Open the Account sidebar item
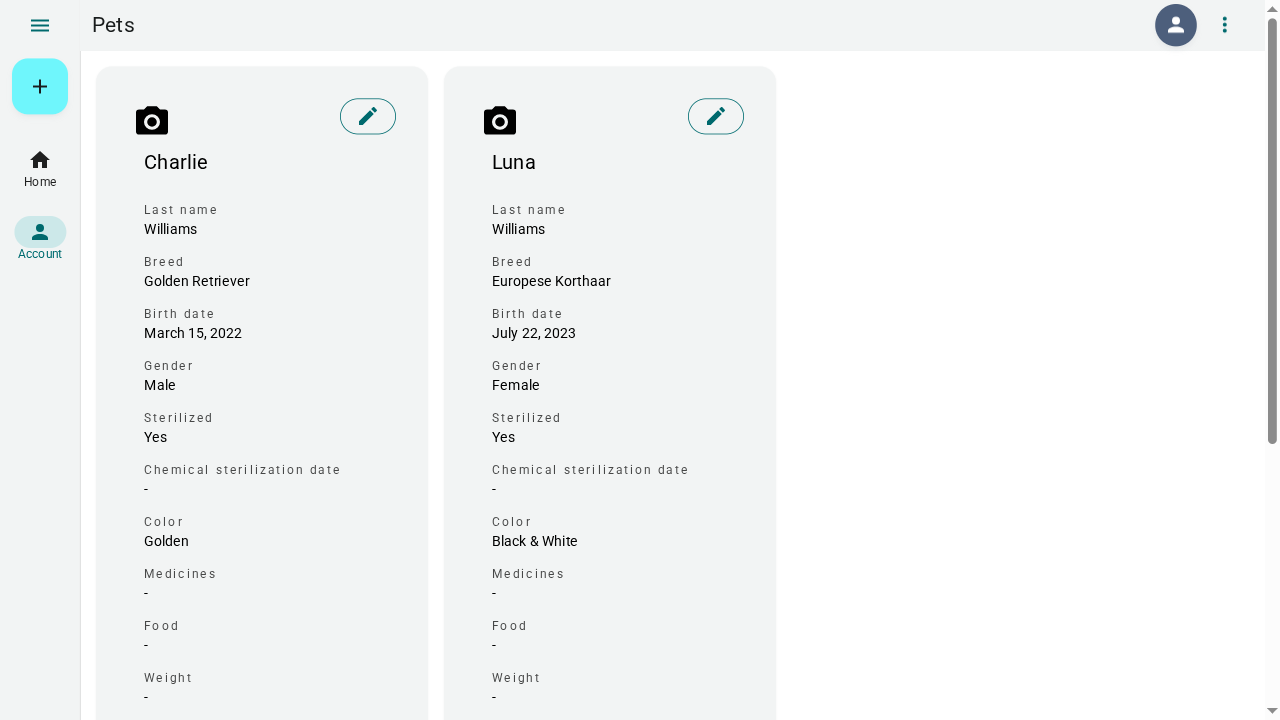Screen dimensions: 1280x720 coord(40,240)
